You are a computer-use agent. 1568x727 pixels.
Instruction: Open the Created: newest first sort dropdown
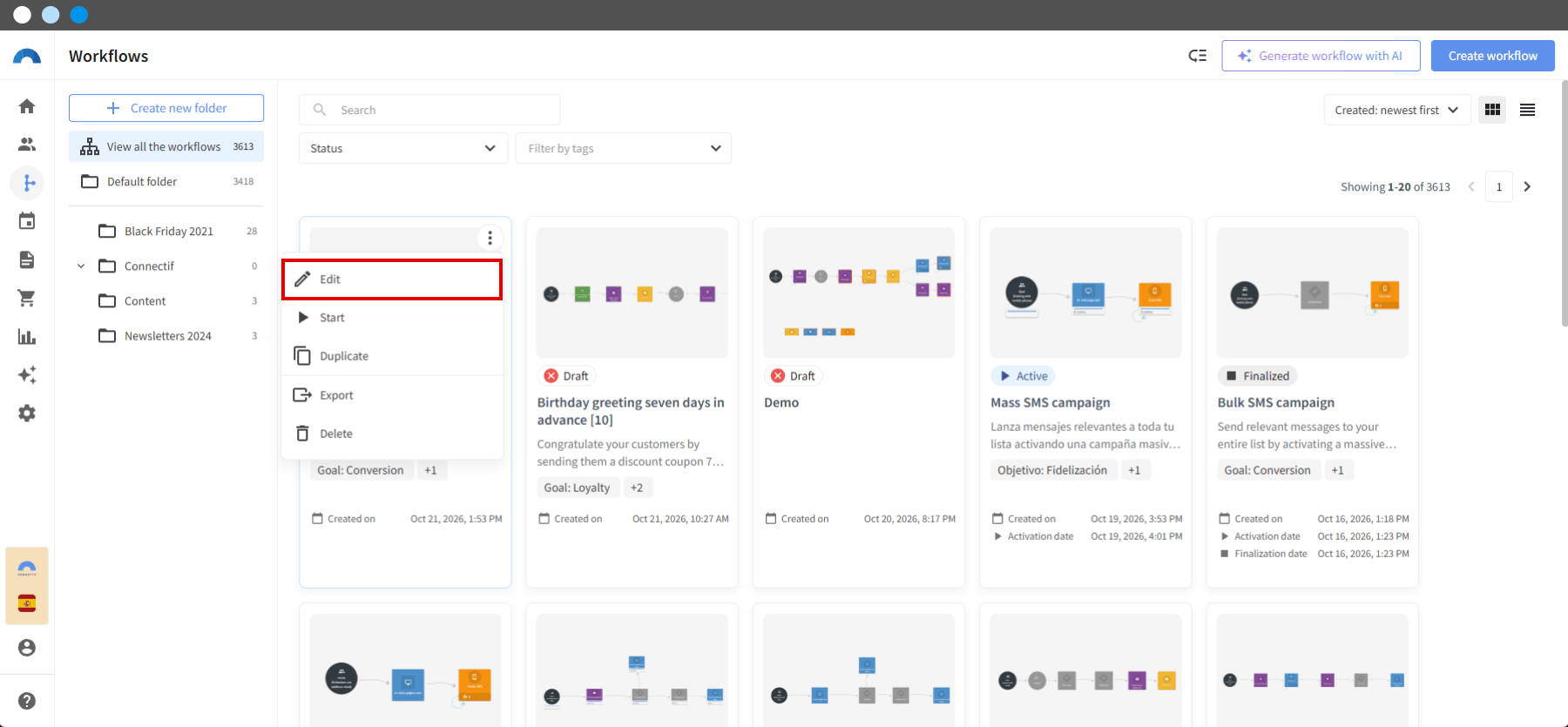pos(1396,110)
